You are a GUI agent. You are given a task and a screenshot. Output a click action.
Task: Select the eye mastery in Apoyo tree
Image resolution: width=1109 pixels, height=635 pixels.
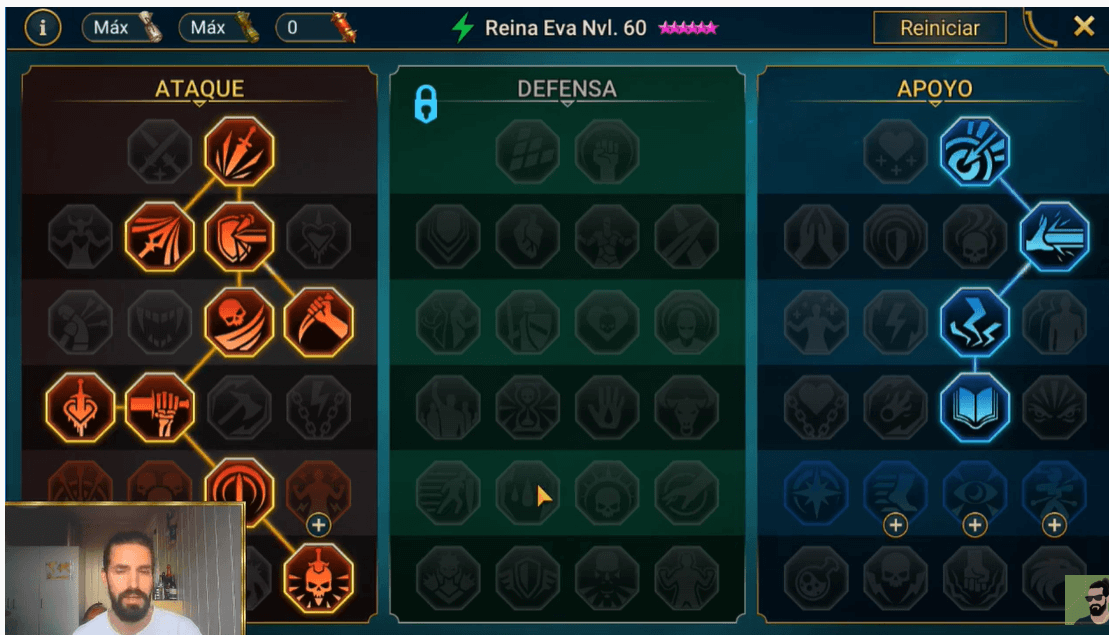pos(975,491)
